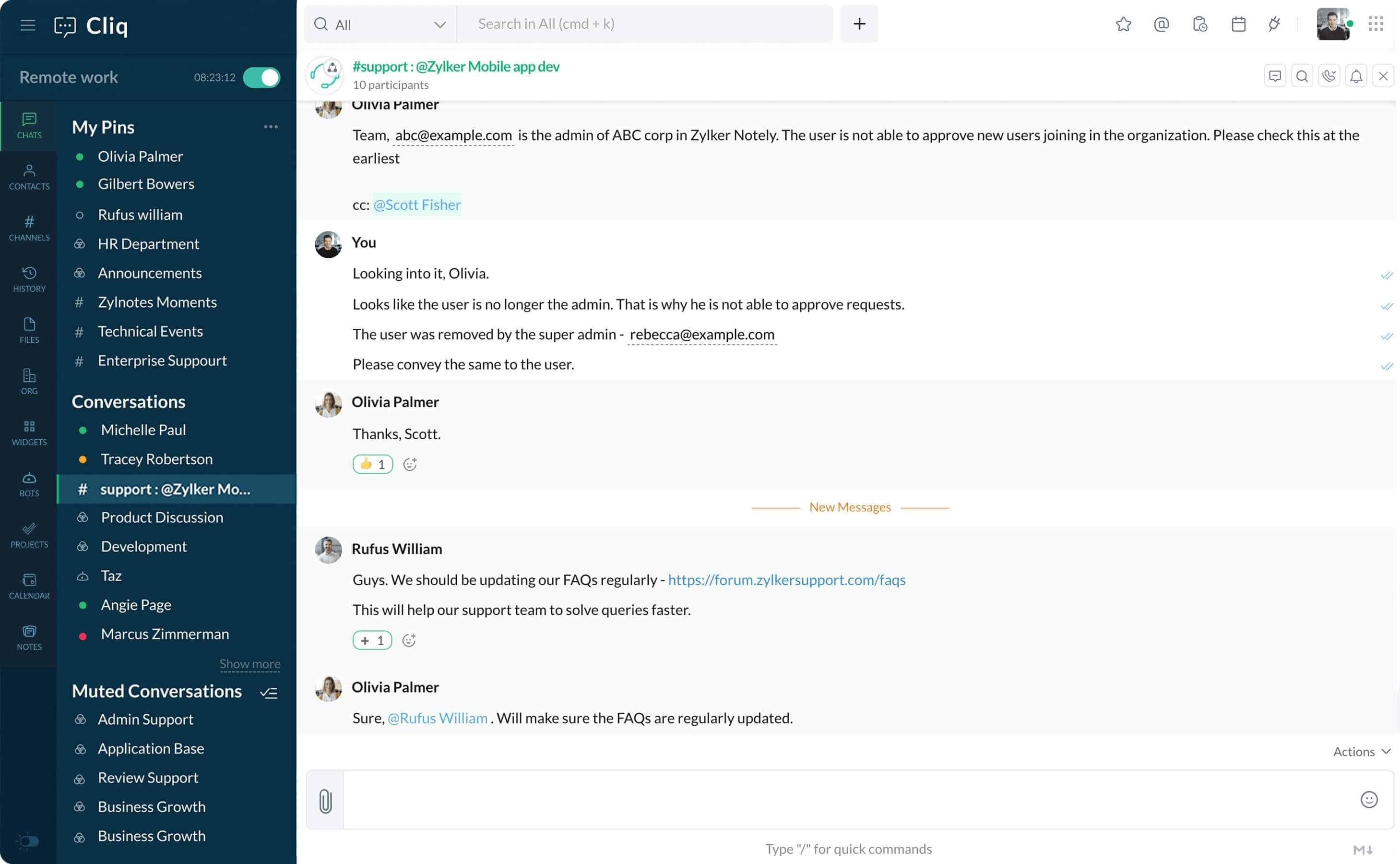Screen dimensions: 1400x864
Task: Add a reaction to the Thanks, Scott message
Action: [410, 464]
